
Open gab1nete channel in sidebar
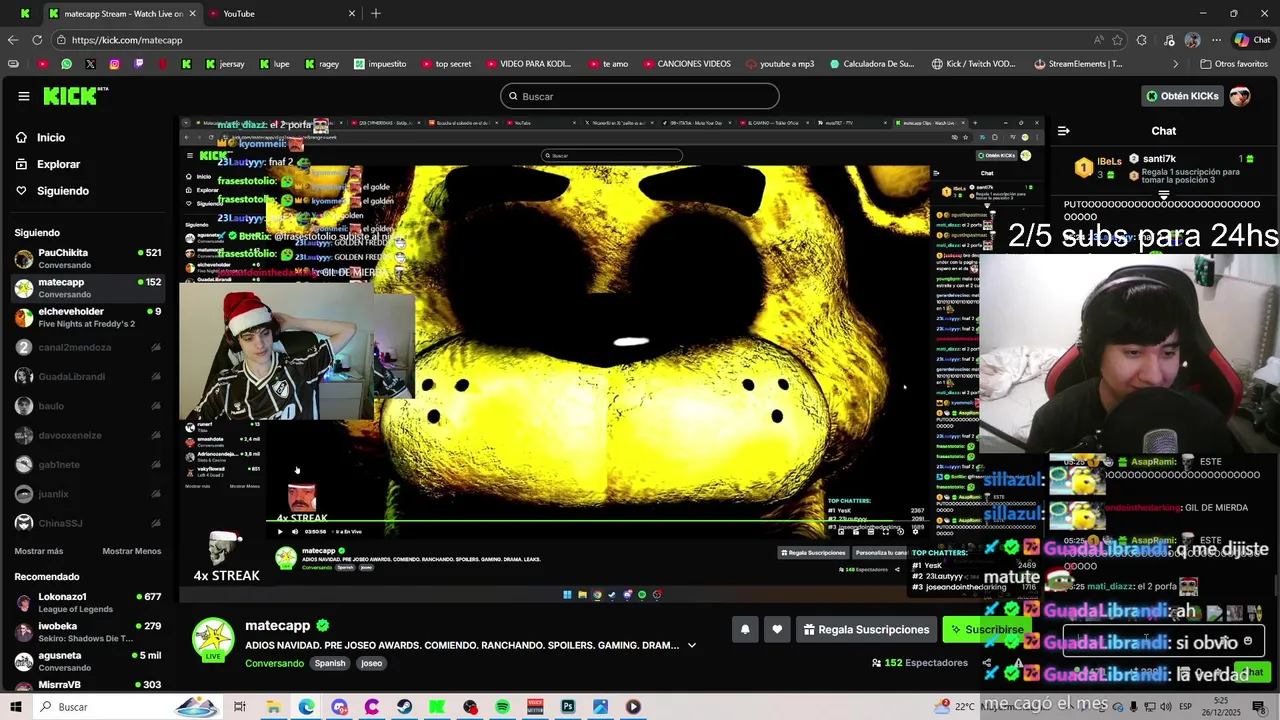[88, 464]
